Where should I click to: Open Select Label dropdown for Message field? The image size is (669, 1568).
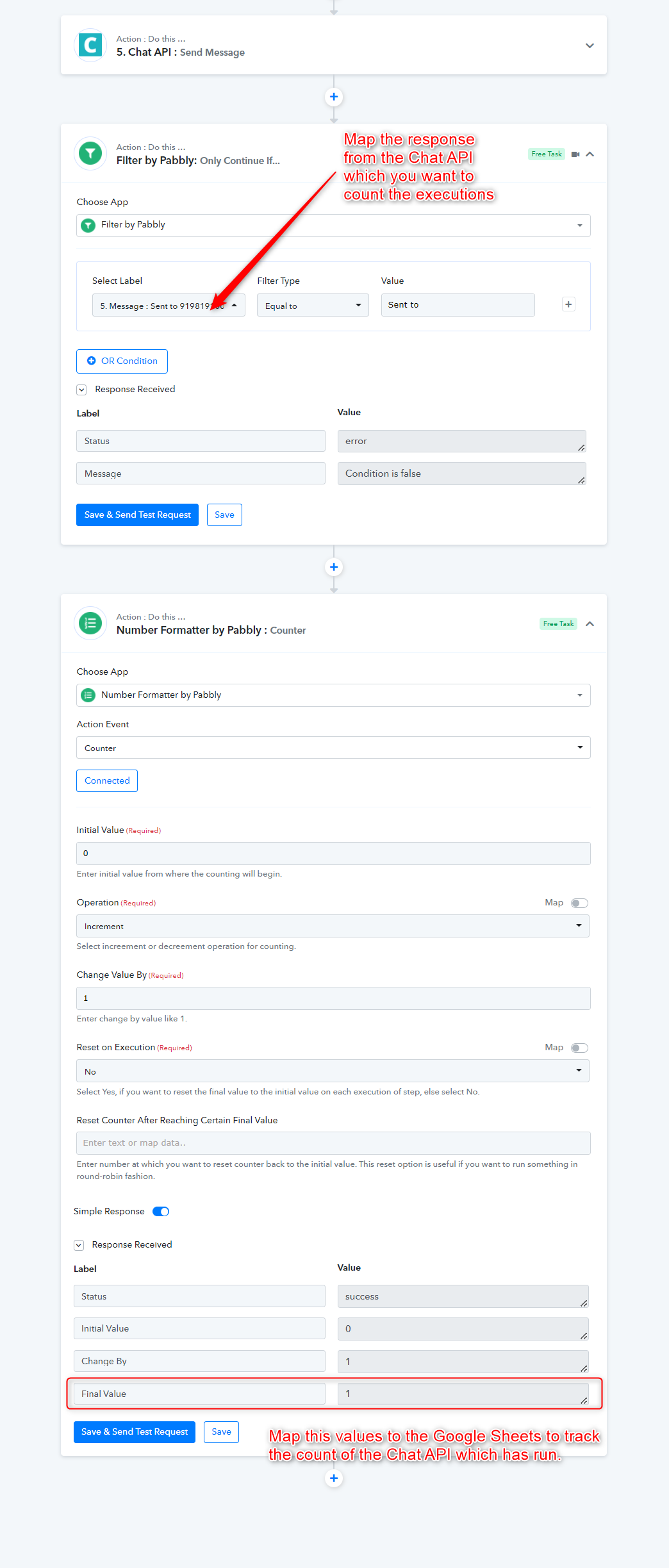click(169, 306)
